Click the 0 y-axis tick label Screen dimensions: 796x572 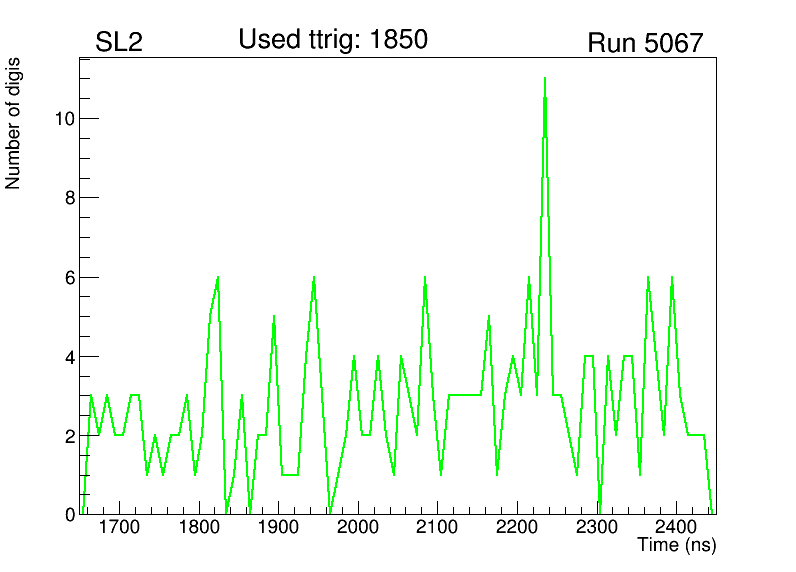pyautogui.click(x=67, y=514)
